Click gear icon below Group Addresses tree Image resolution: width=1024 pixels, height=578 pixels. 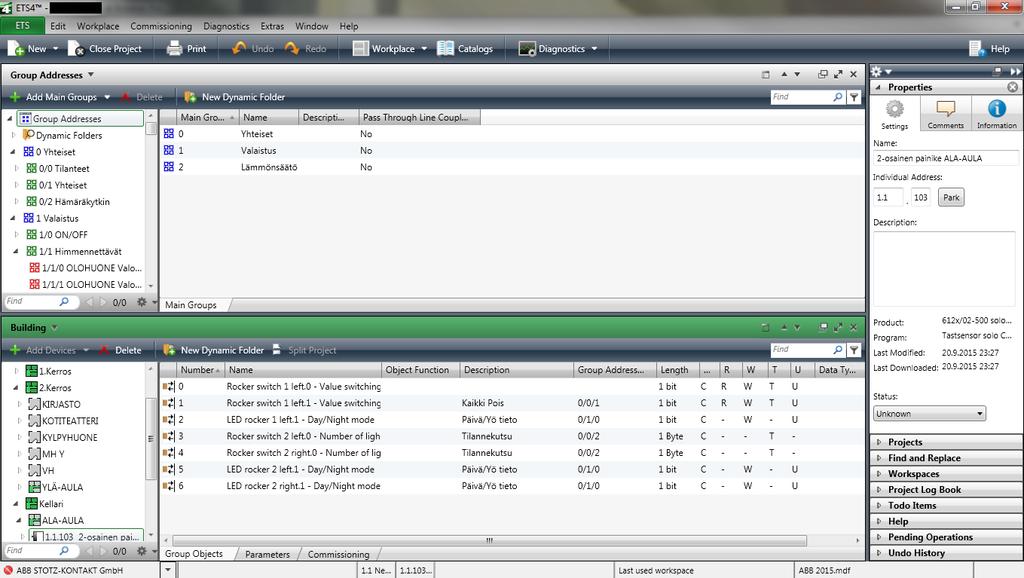tap(142, 302)
